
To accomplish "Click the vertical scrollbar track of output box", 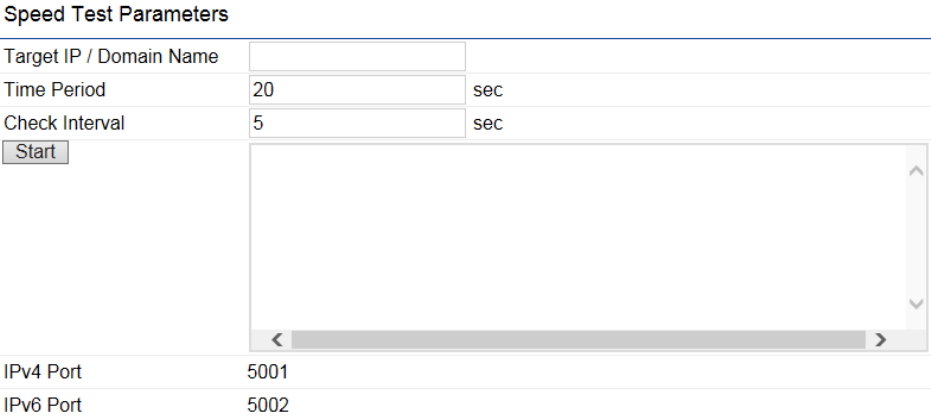I will [915, 237].
